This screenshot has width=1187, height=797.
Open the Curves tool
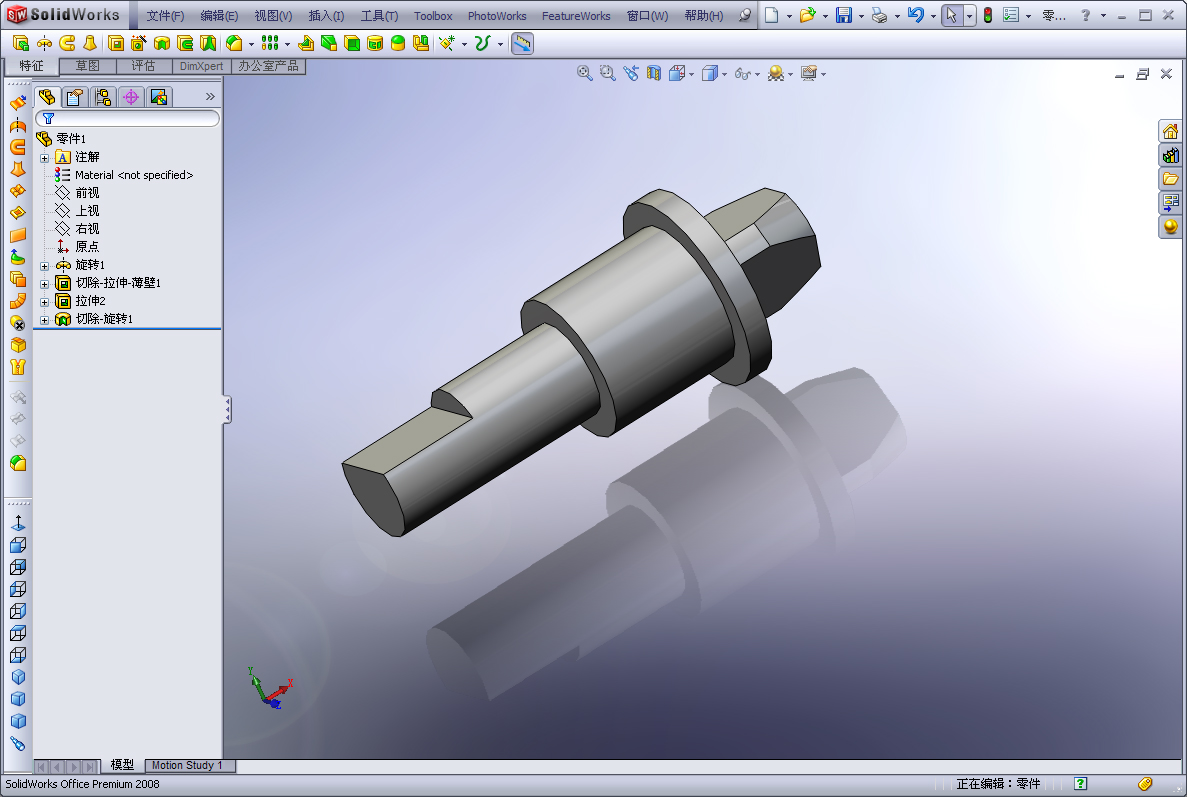click(x=482, y=43)
